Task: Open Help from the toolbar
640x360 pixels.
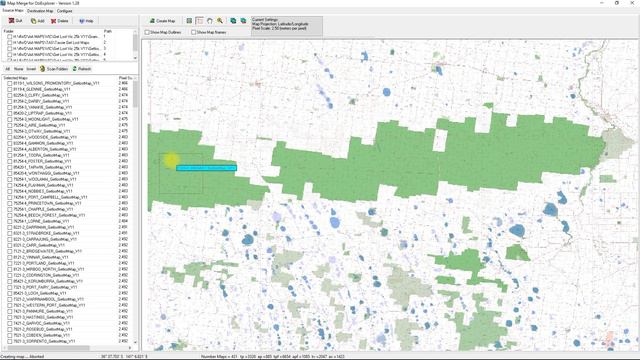Action: 86,21
